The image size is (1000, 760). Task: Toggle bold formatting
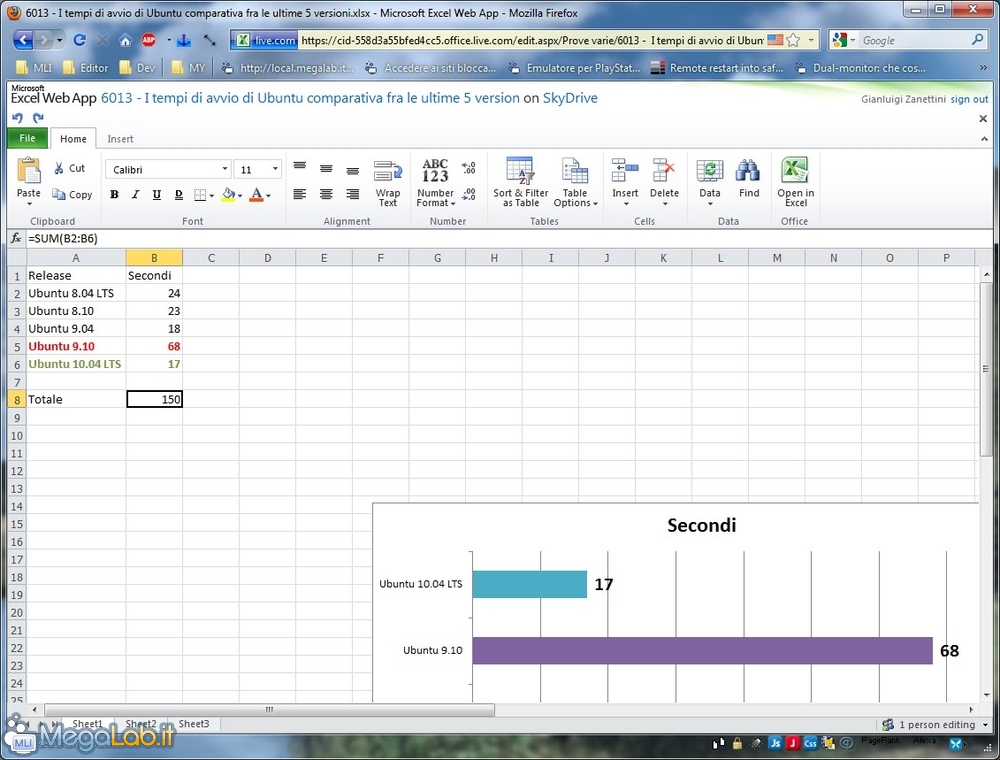coord(114,194)
